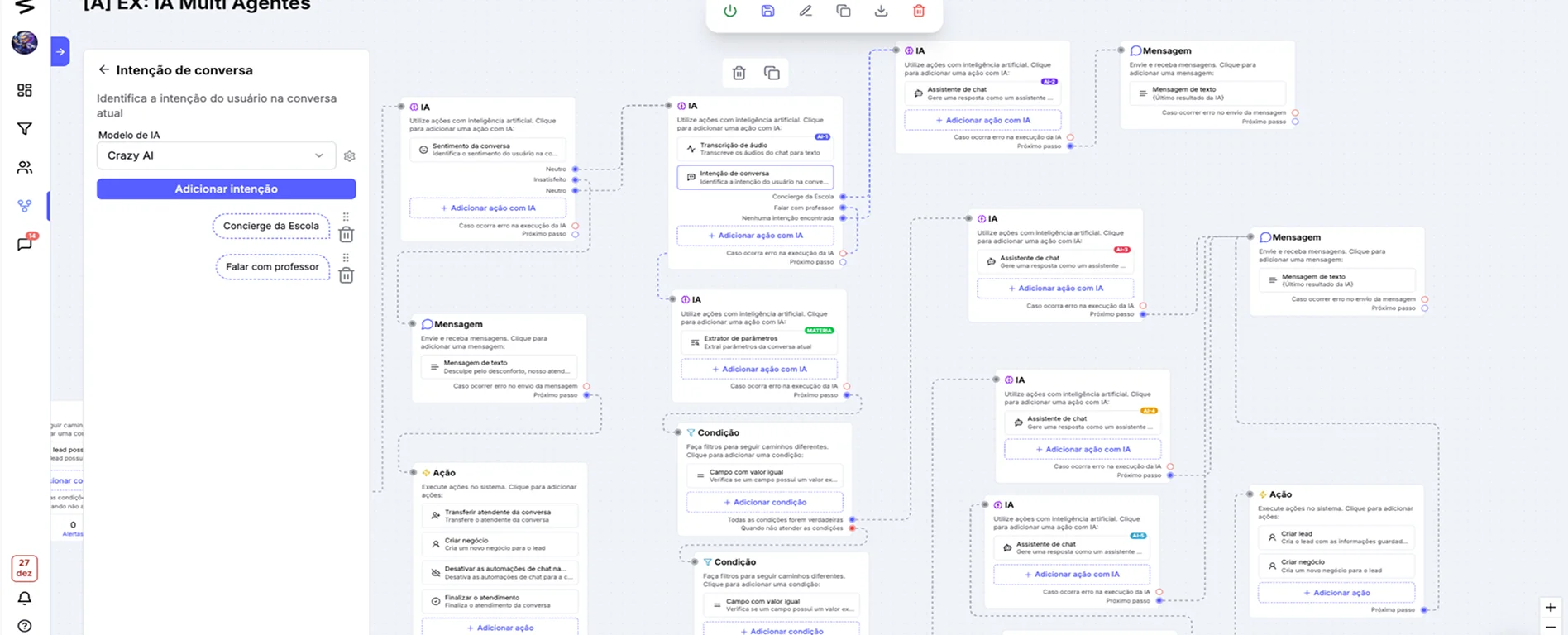Click the Adicionar intenção button
The image size is (1568, 635).
226,189
